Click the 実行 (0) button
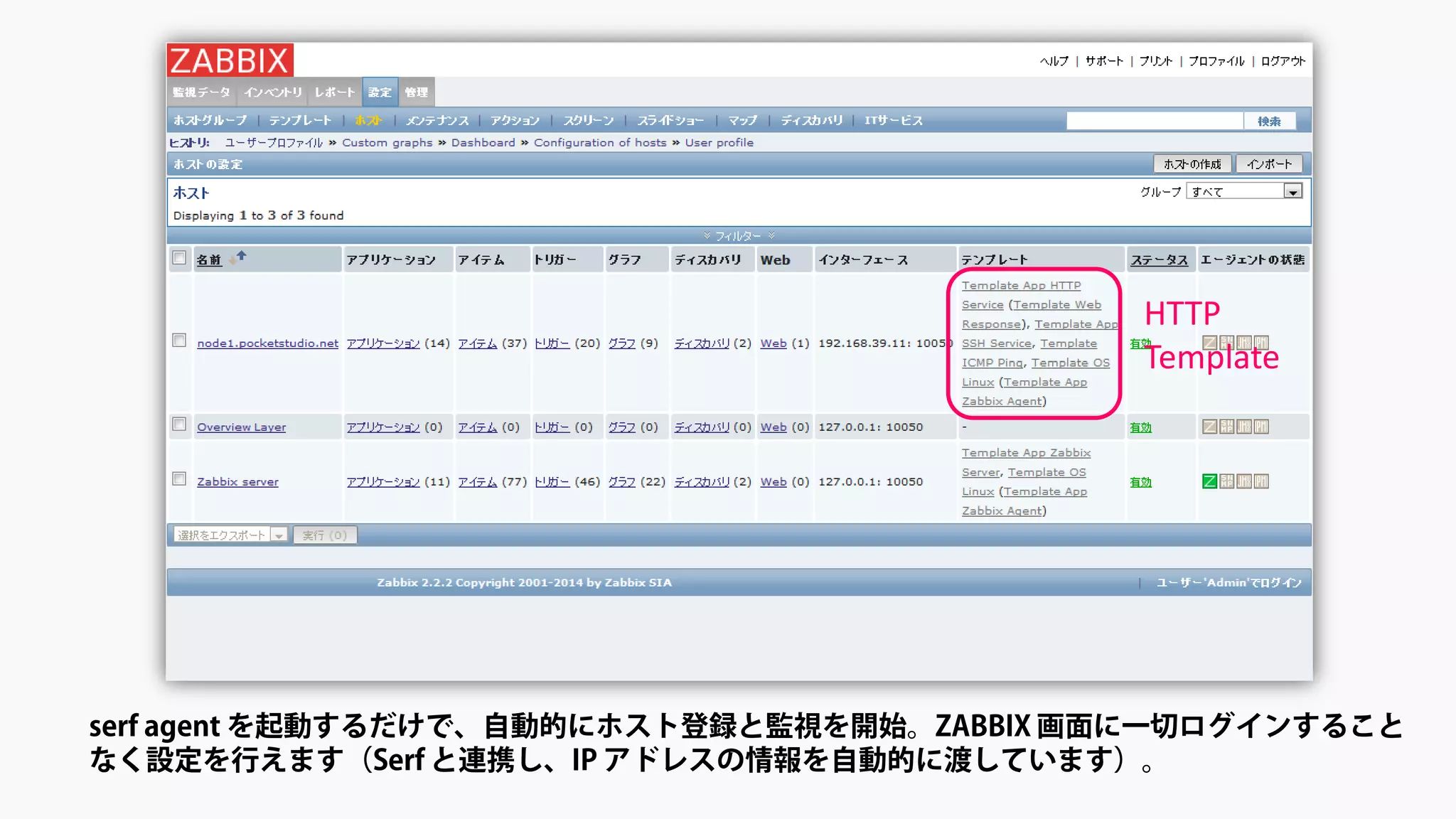Viewport: 1456px width, 819px height. [x=325, y=535]
